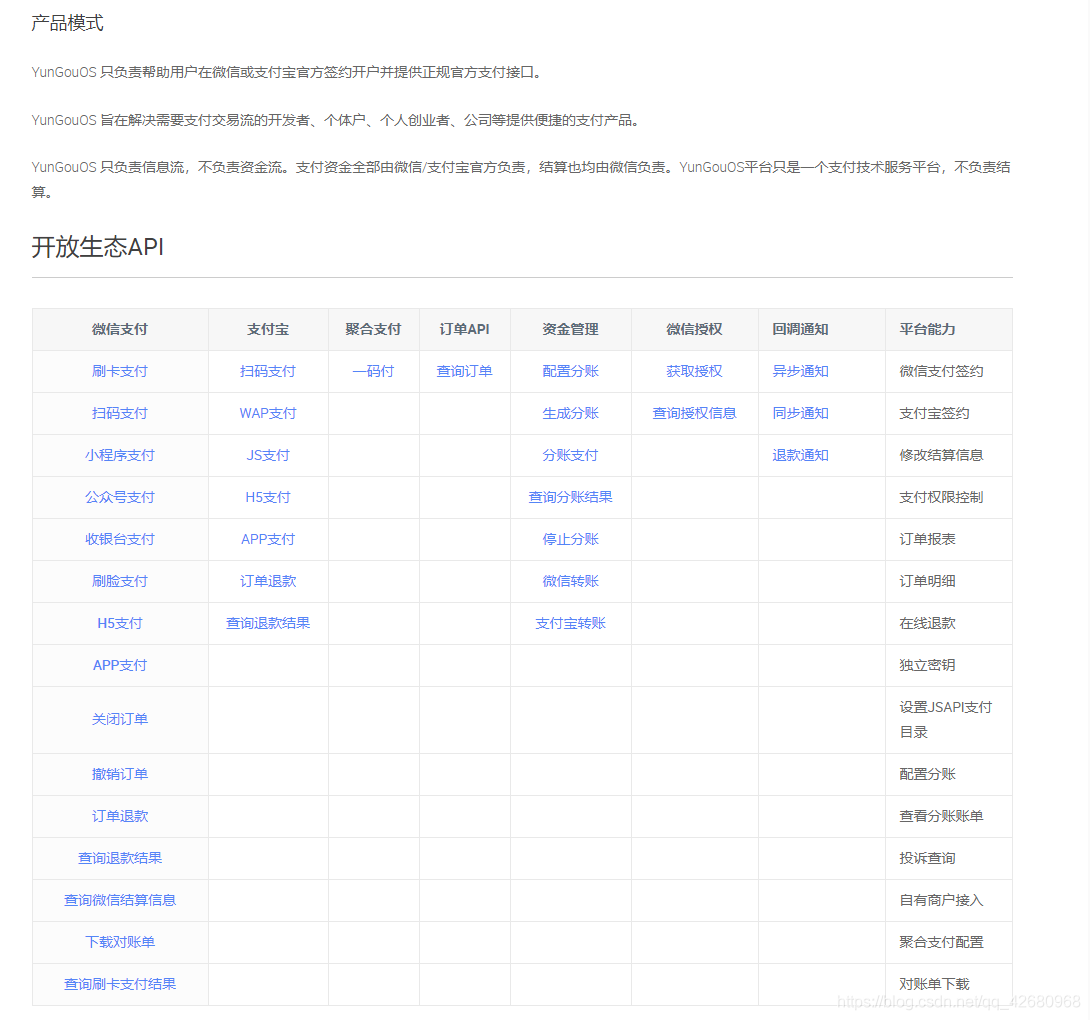Click the 支付宝 column header
The image size is (1090, 1020).
coord(268,330)
